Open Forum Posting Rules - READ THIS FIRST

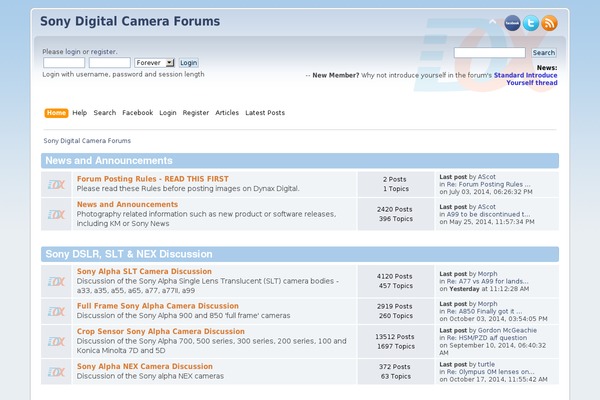tap(153, 179)
